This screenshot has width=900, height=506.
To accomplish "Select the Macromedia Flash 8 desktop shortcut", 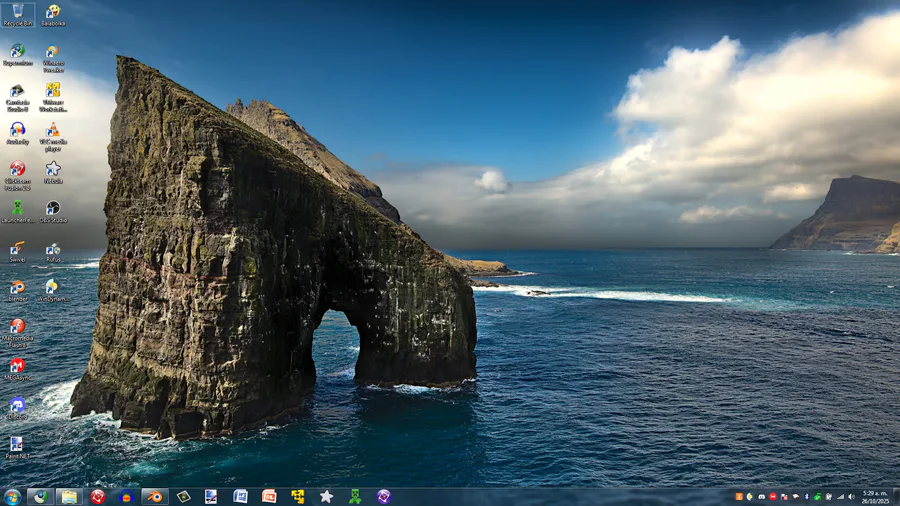I will coord(18,333).
